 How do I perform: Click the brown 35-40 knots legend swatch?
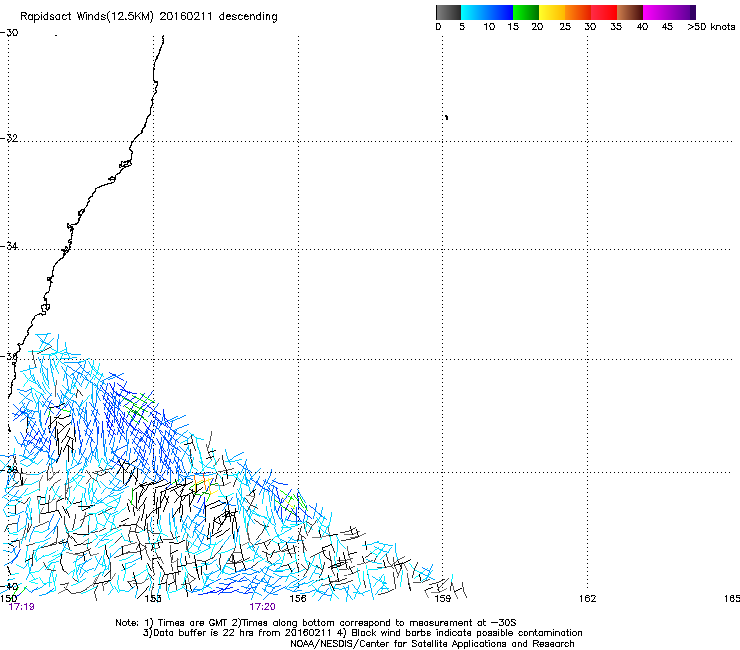coord(630,12)
